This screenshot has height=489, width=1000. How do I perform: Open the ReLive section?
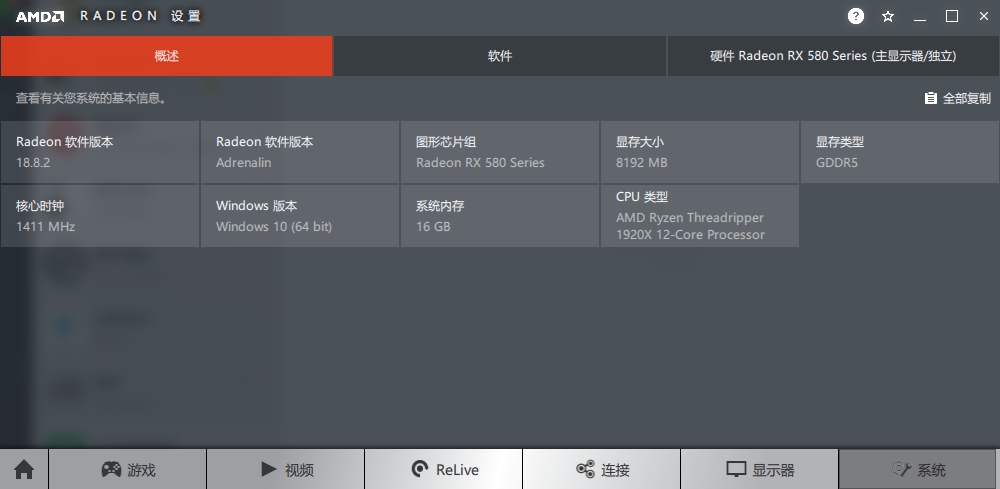pos(444,470)
